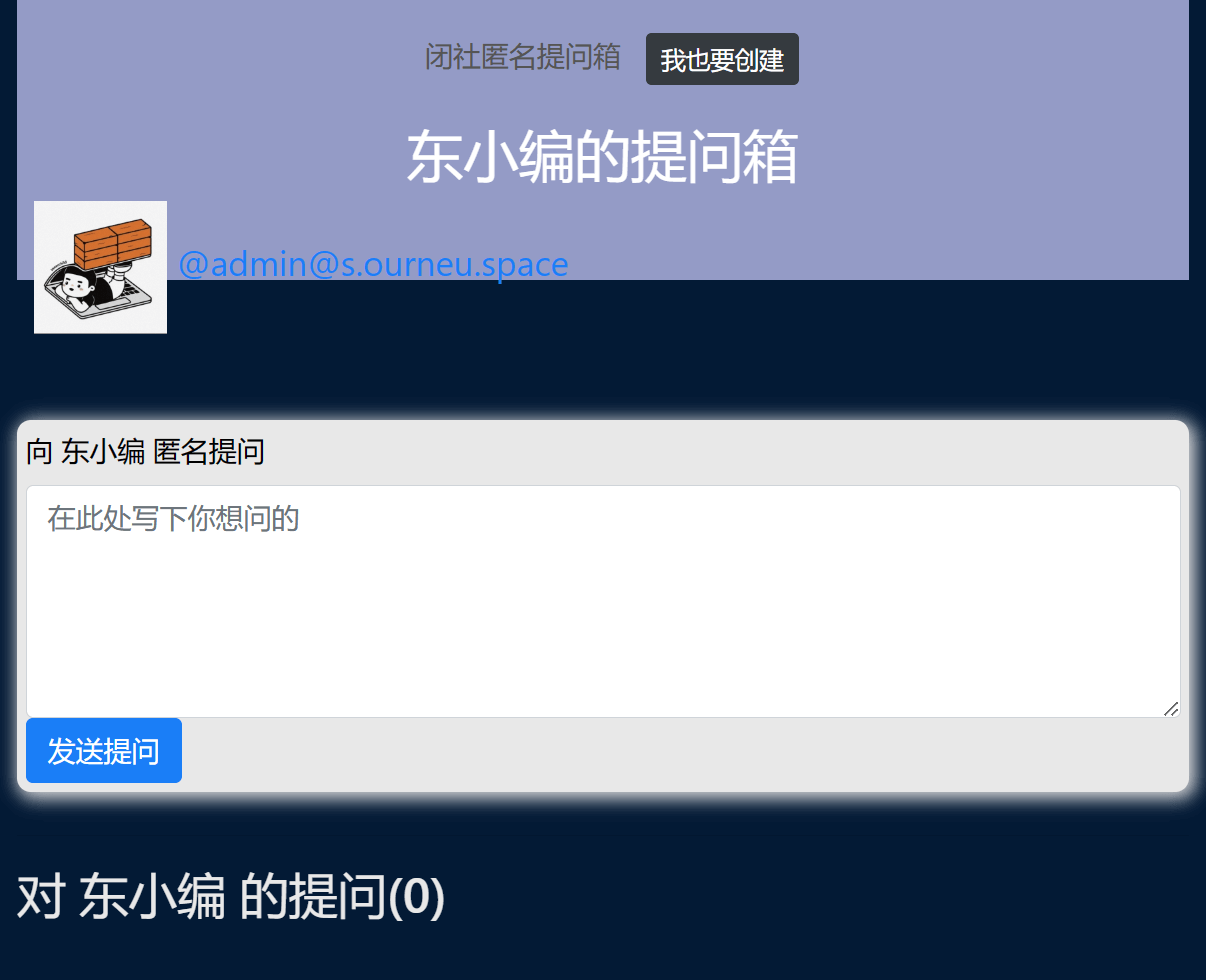Click the 我也要创建 button
The image size is (1206, 980).
[x=722, y=59]
